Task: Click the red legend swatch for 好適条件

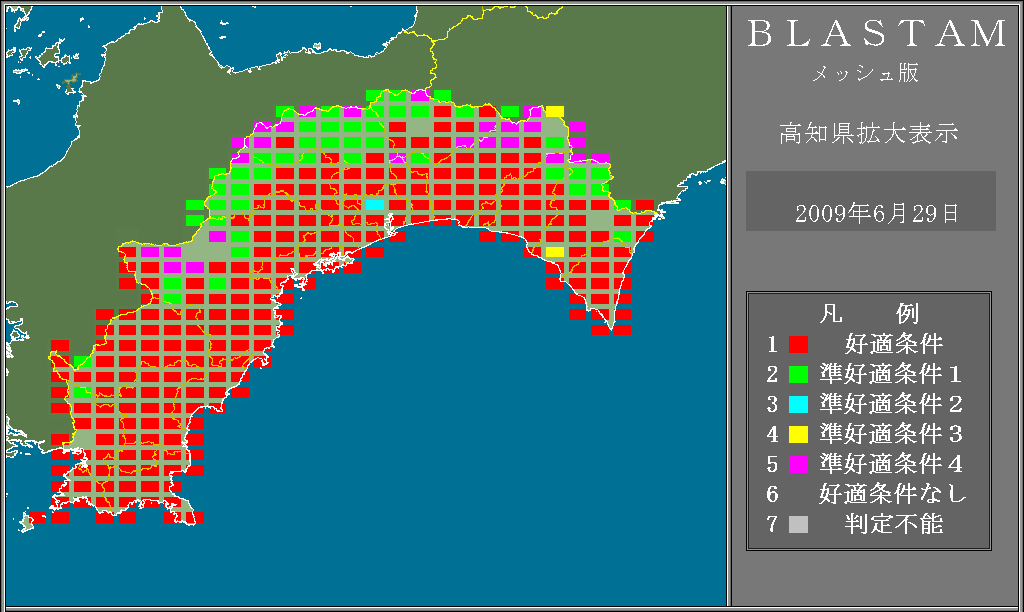Action: (x=798, y=344)
